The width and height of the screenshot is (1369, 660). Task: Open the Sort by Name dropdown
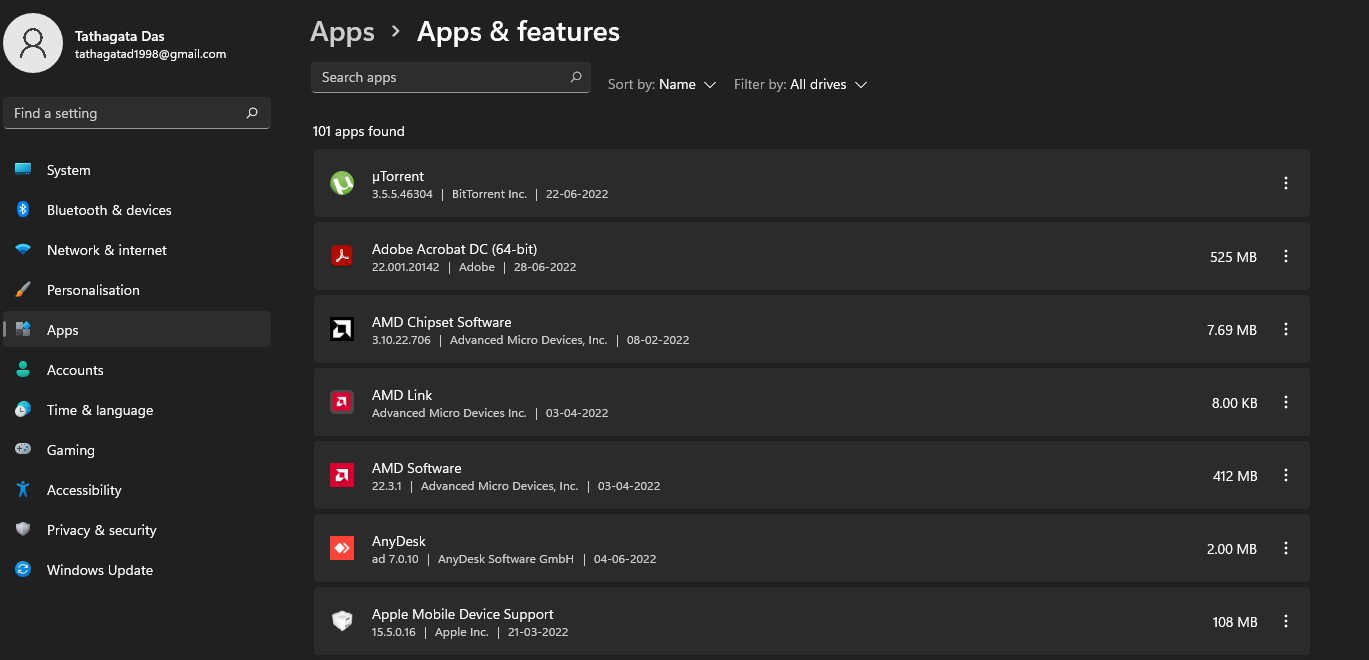(x=662, y=85)
